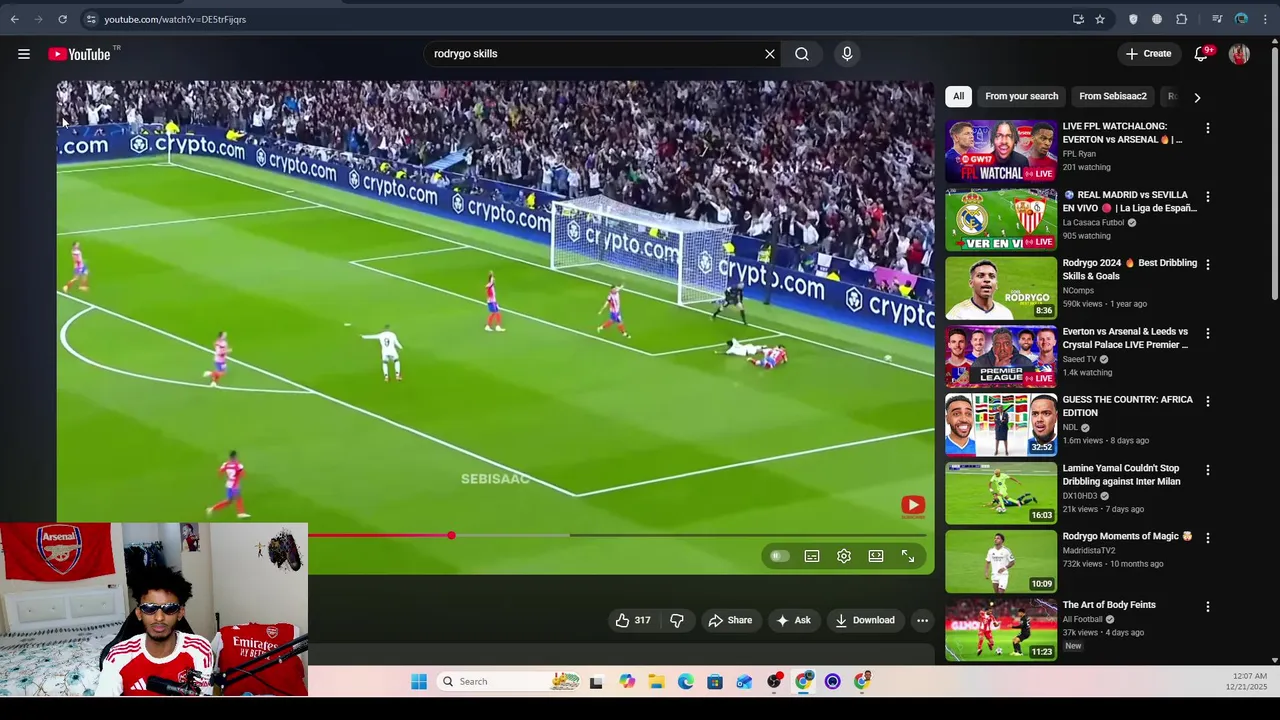The width and height of the screenshot is (1280, 720).
Task: Share the video
Action: [x=730, y=620]
